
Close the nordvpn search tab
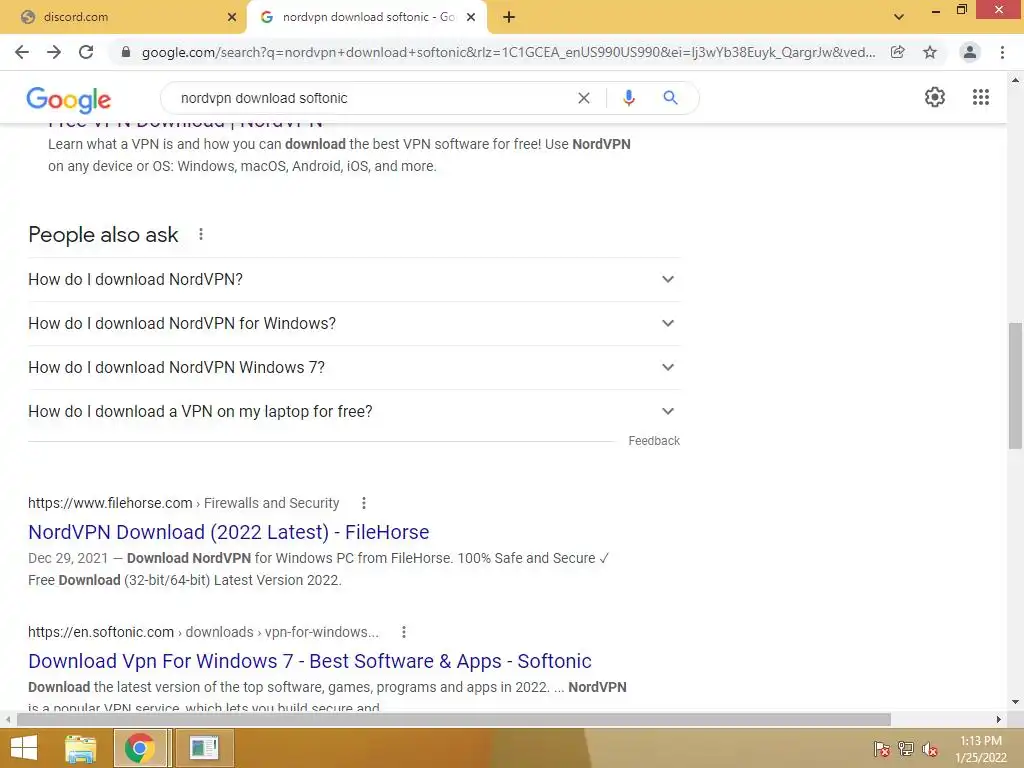pos(471,17)
